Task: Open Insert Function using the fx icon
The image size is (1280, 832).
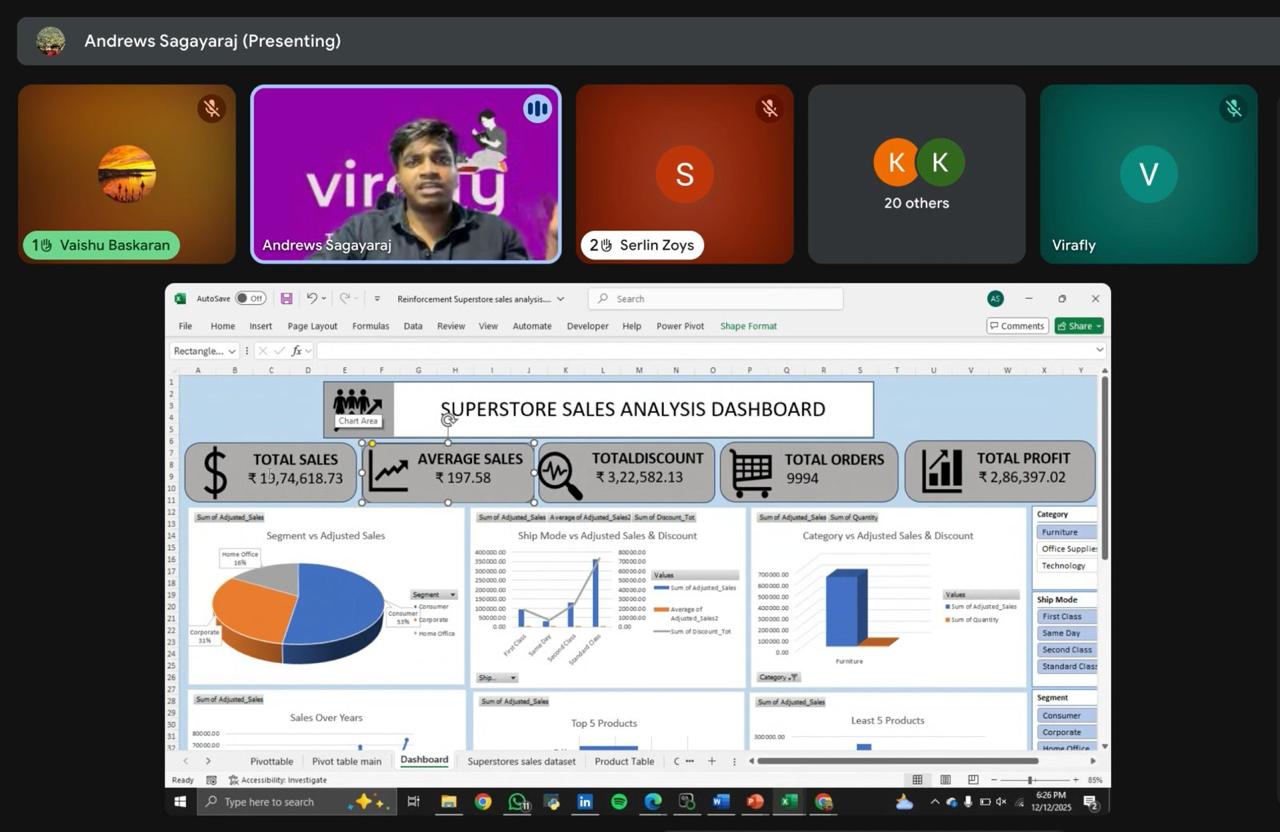Action: (297, 351)
